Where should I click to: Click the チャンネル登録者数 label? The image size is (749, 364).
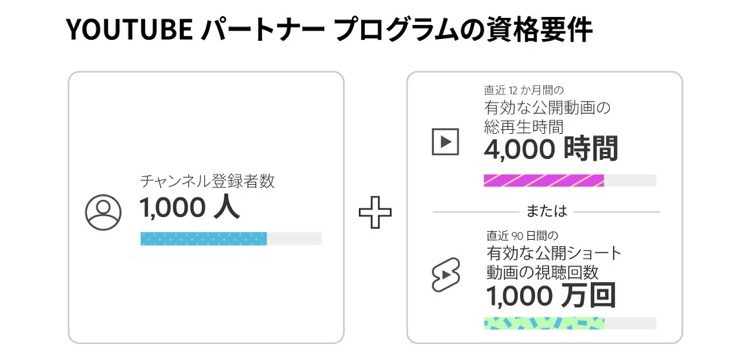click(x=207, y=181)
